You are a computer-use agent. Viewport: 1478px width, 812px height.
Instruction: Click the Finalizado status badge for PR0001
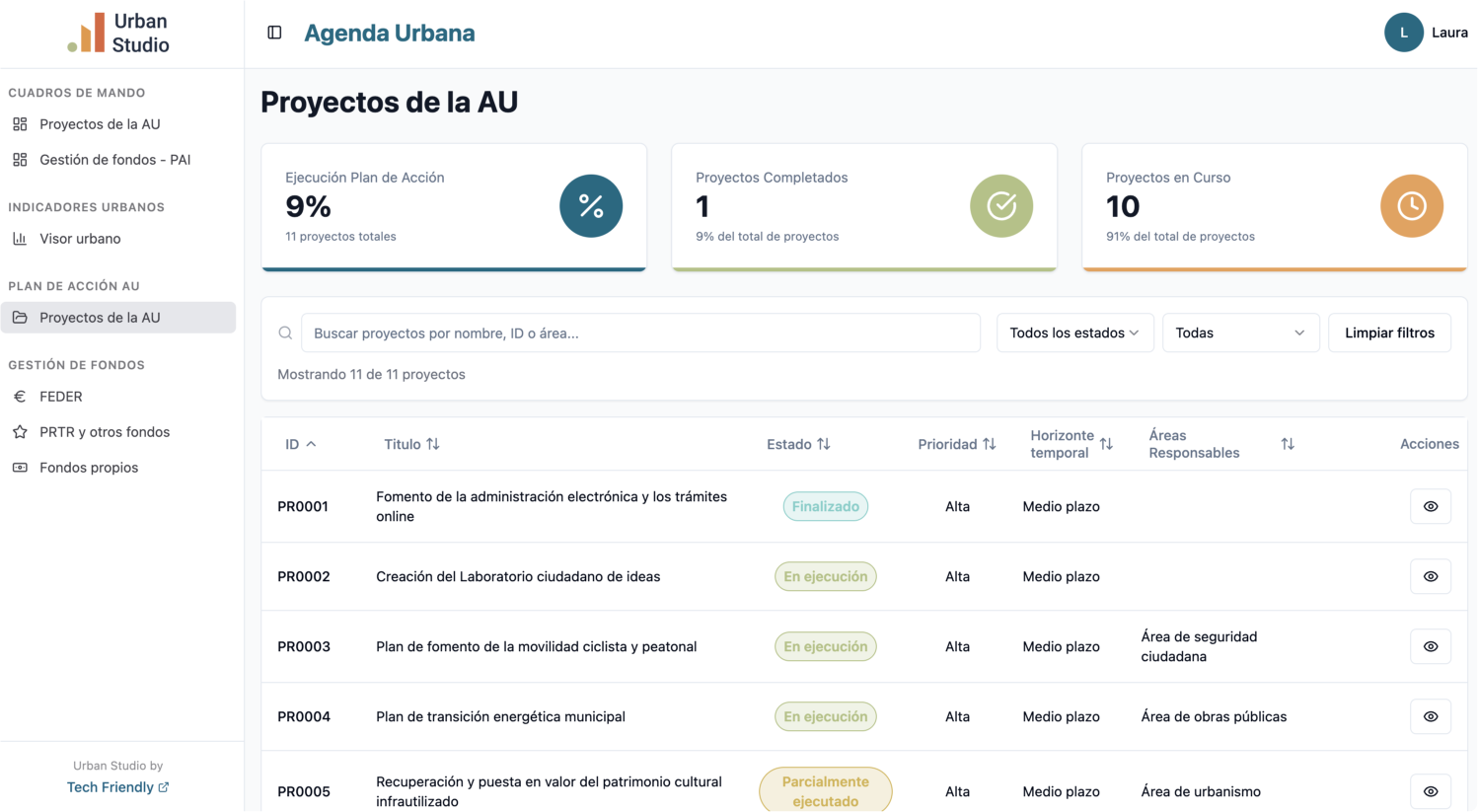point(825,506)
